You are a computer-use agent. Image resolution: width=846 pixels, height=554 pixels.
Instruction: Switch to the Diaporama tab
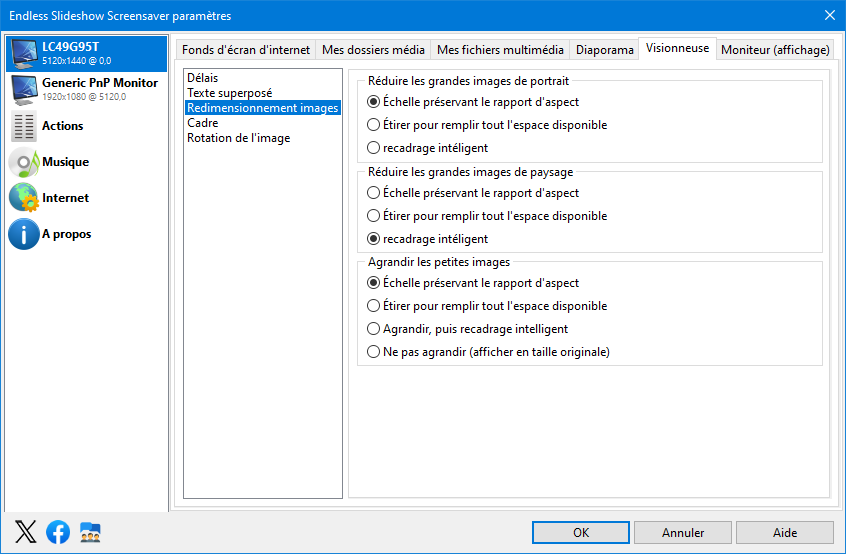click(604, 50)
